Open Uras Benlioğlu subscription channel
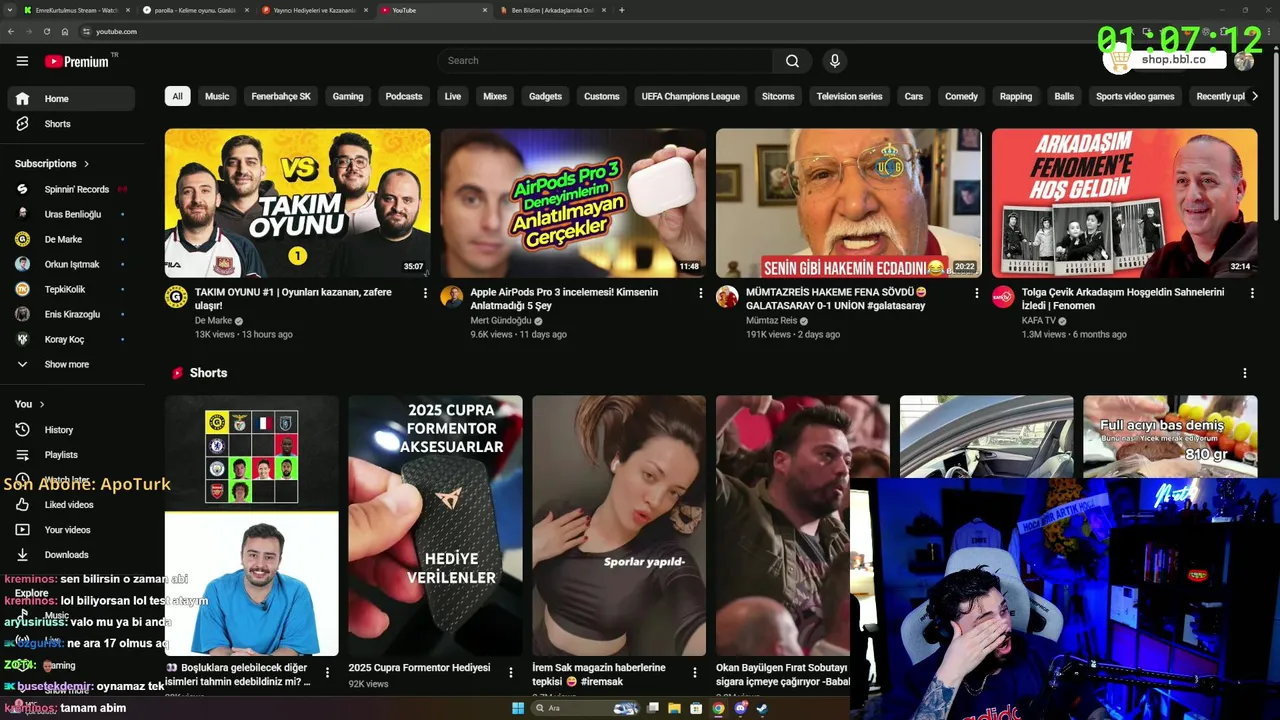Screen dimensions: 1280x720 (71, 214)
